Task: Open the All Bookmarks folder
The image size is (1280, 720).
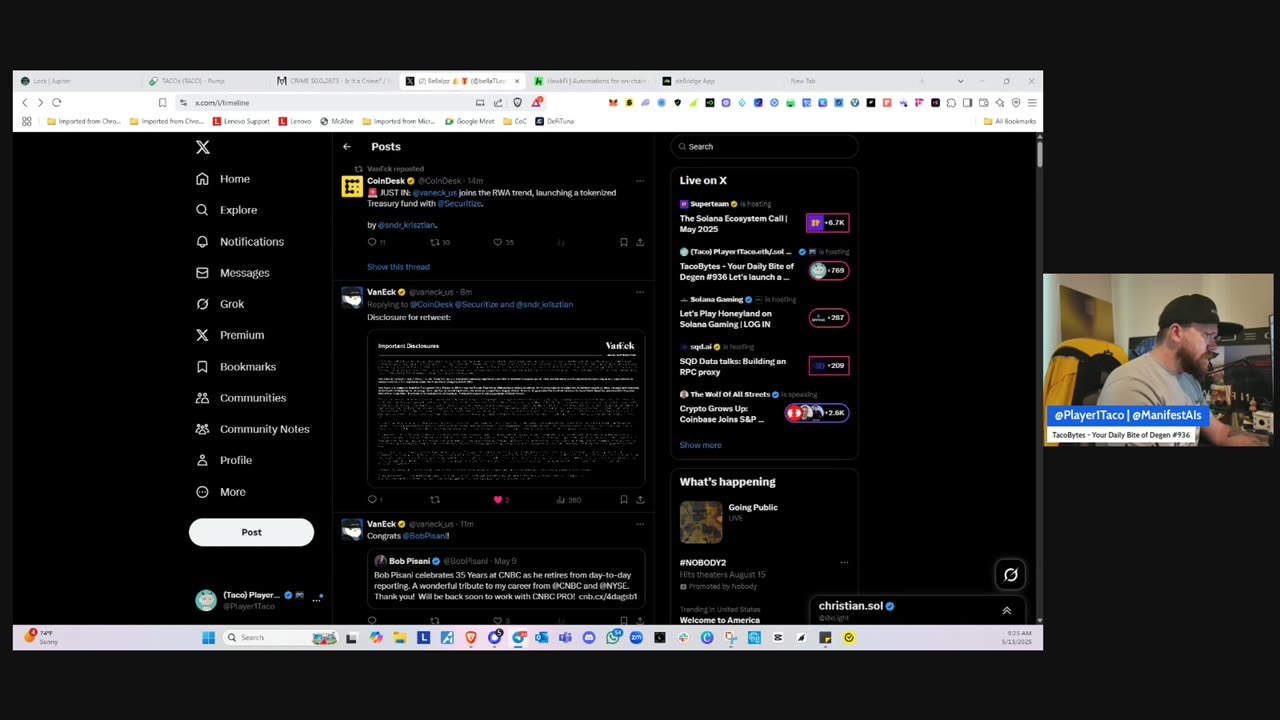Action: [1010, 122]
